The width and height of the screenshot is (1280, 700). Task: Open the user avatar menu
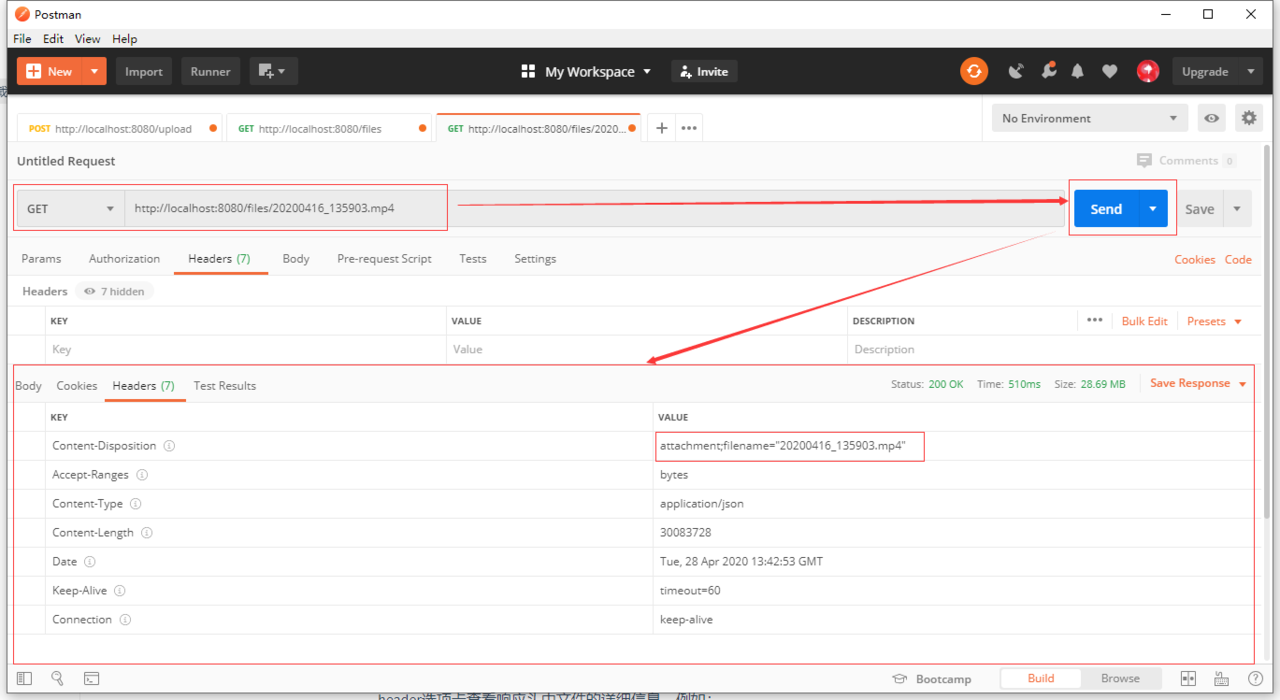pos(1148,71)
